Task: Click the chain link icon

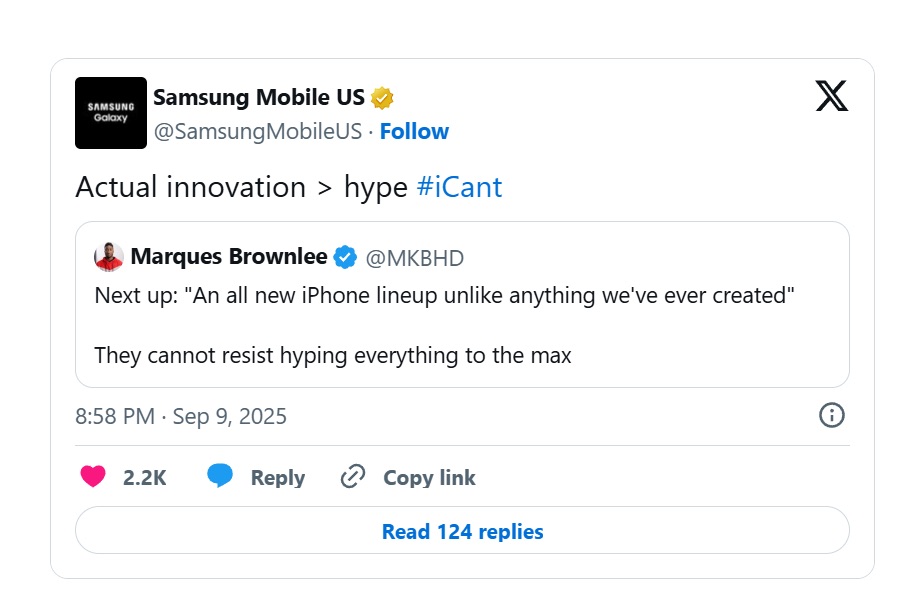Action: (x=353, y=476)
